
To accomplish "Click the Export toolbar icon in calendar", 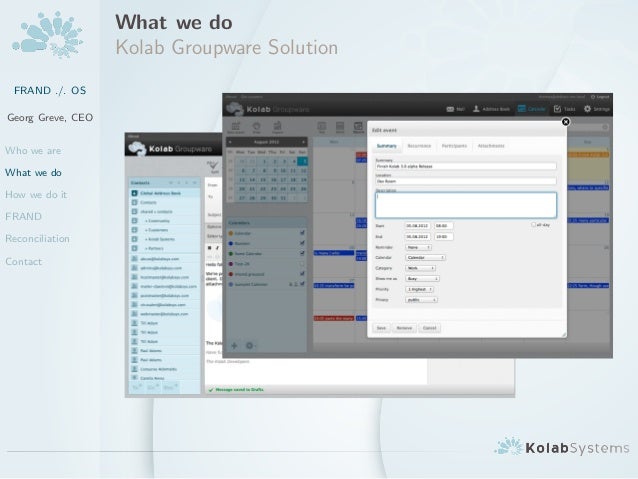I will (277, 127).
